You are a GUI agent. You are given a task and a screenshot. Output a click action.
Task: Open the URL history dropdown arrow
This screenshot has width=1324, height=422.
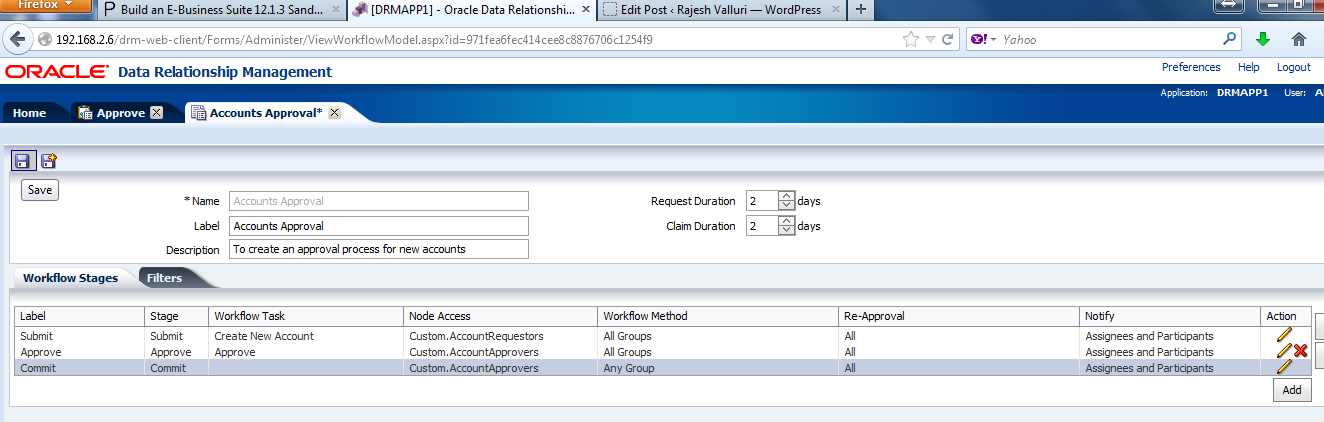tap(930, 40)
